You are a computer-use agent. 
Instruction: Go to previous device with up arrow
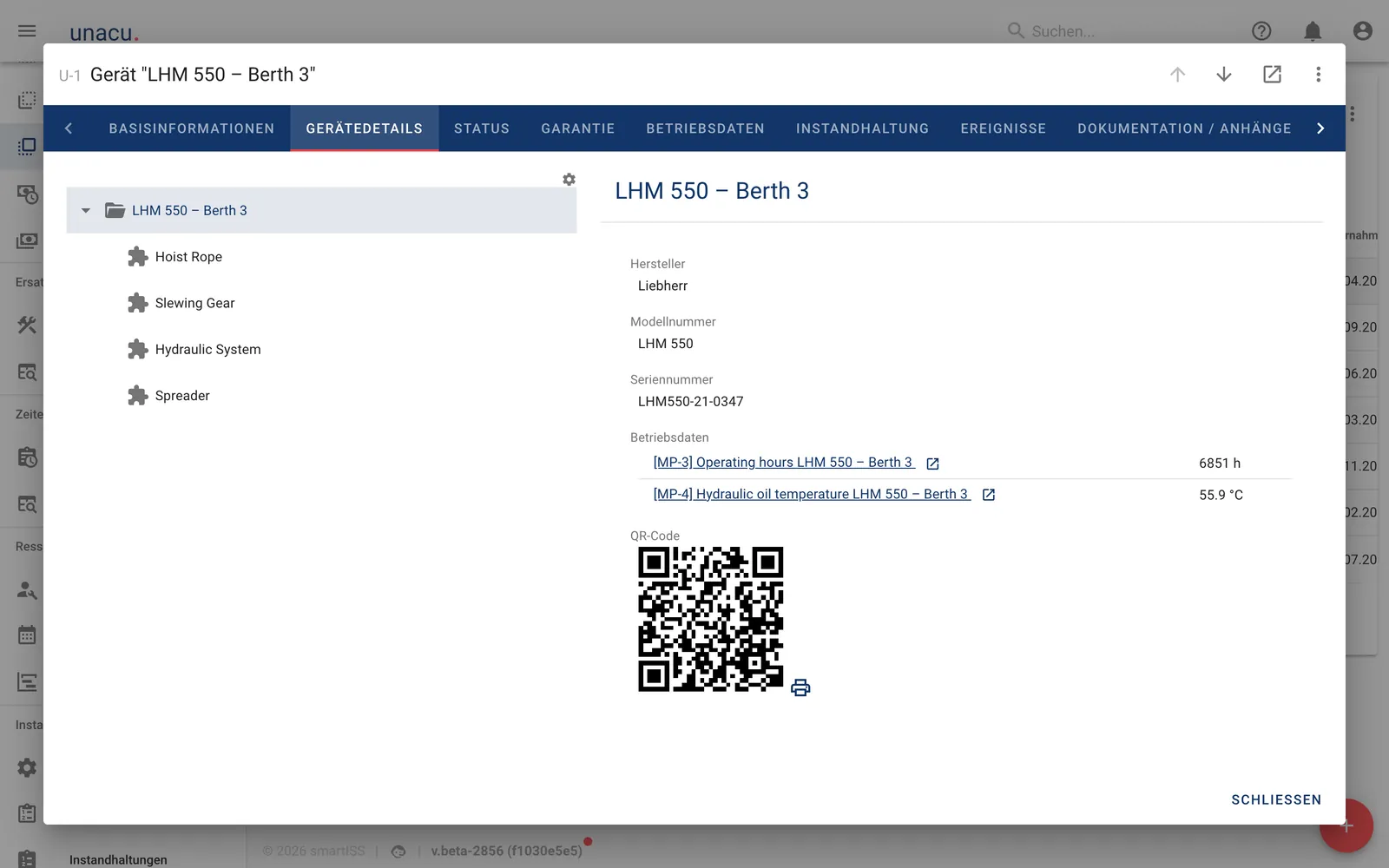coord(1177,75)
